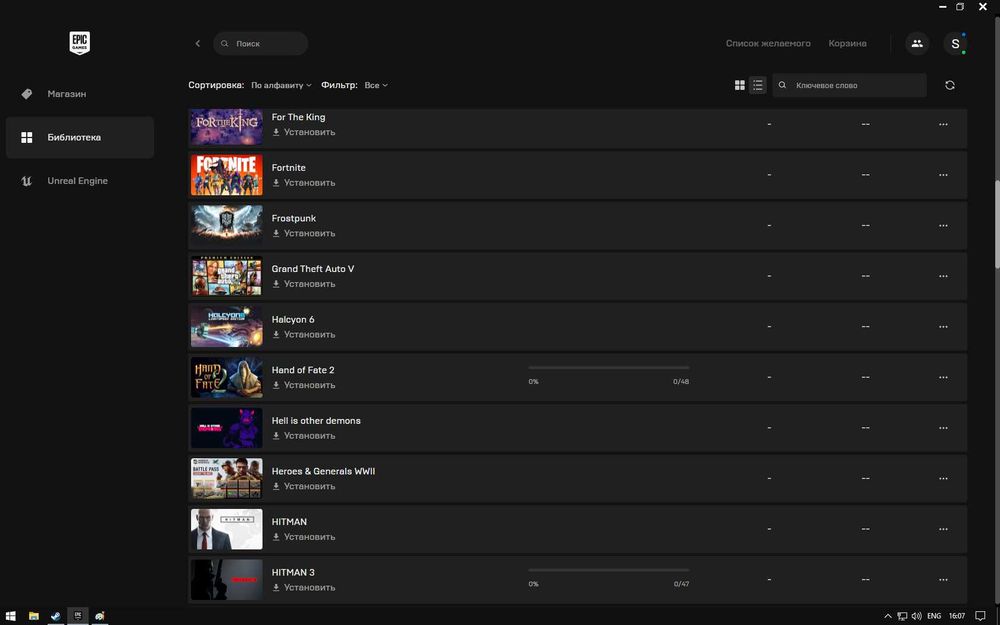This screenshot has height=625, width=1000.
Task: Click the HITMAN cover thumbnail
Action: click(x=226, y=529)
